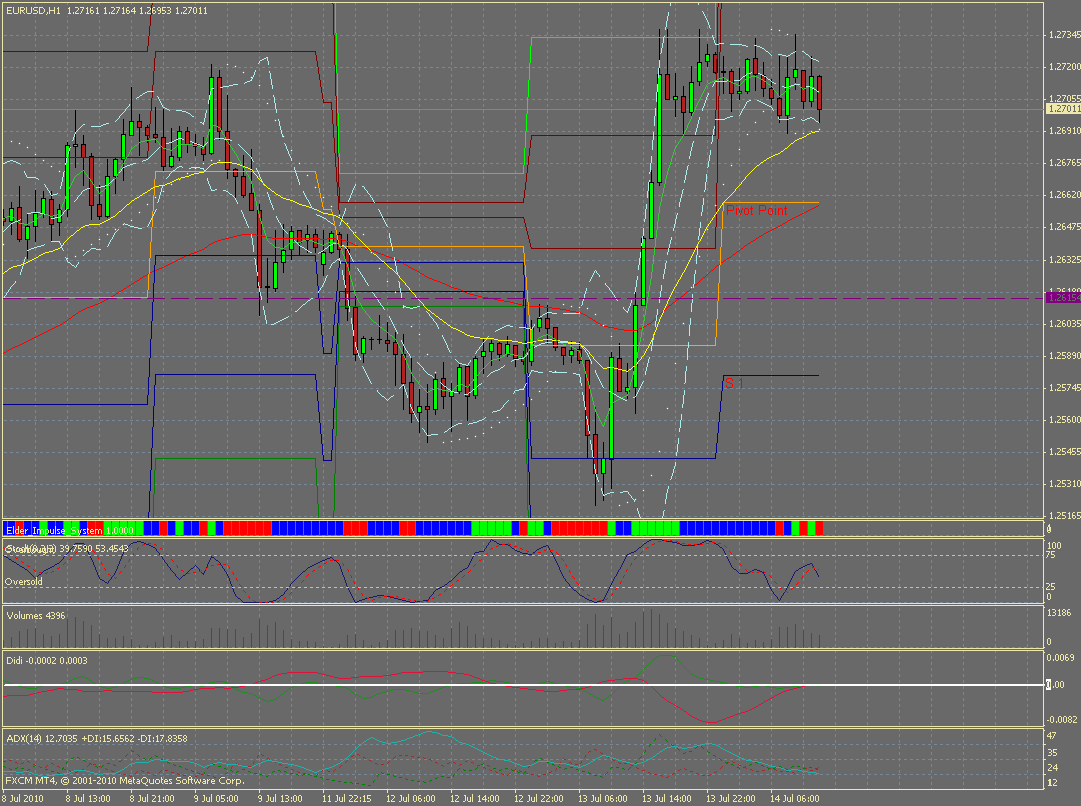
Task: Click price axis value 1.26325
Action: click(x=1064, y=259)
